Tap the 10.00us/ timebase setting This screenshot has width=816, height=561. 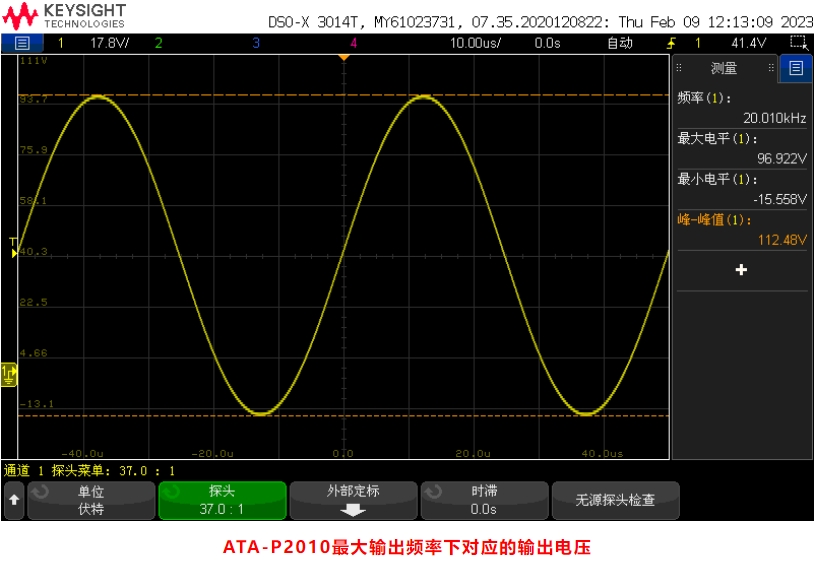[475, 43]
